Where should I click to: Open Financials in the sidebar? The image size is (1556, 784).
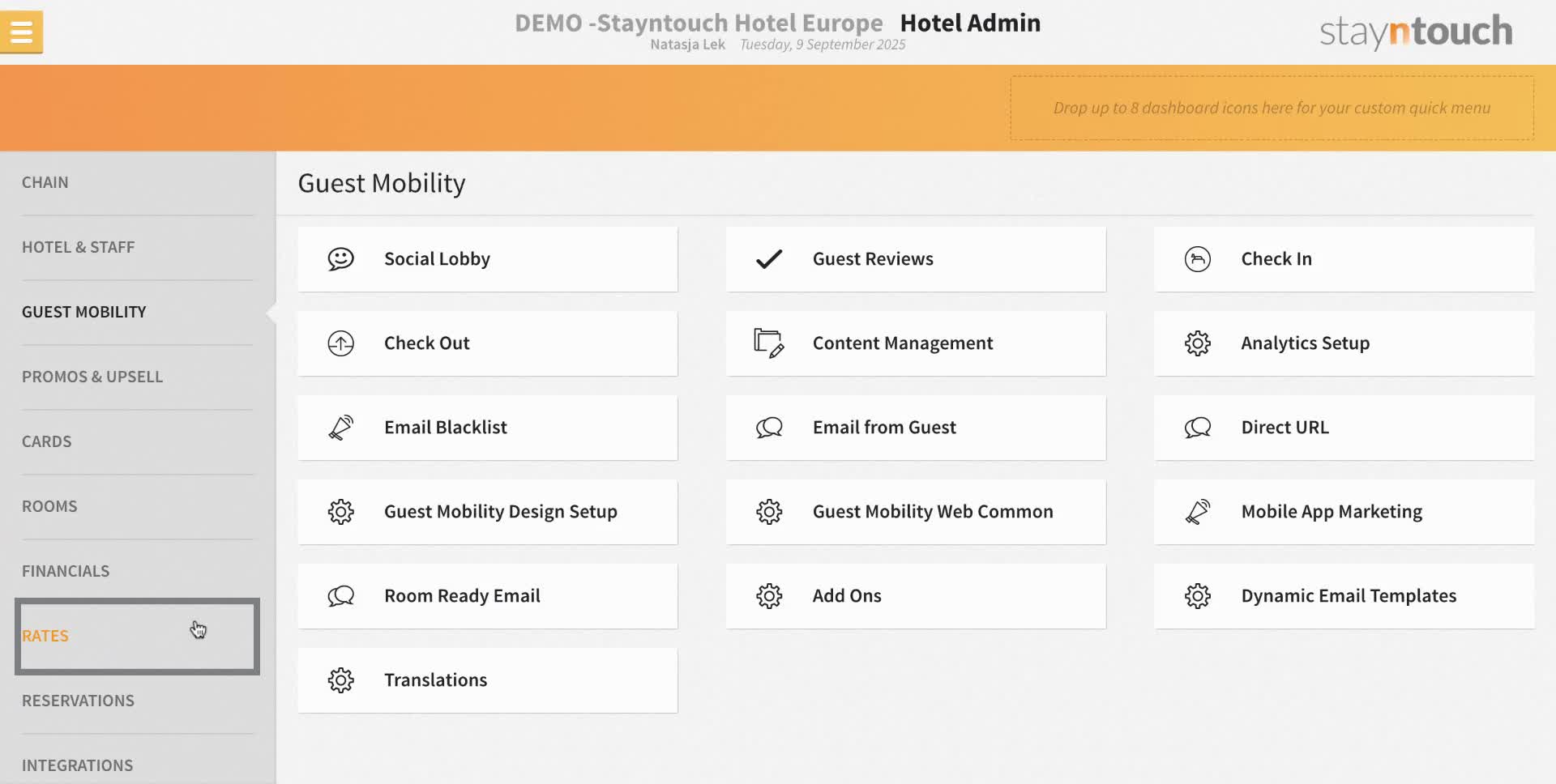point(138,572)
